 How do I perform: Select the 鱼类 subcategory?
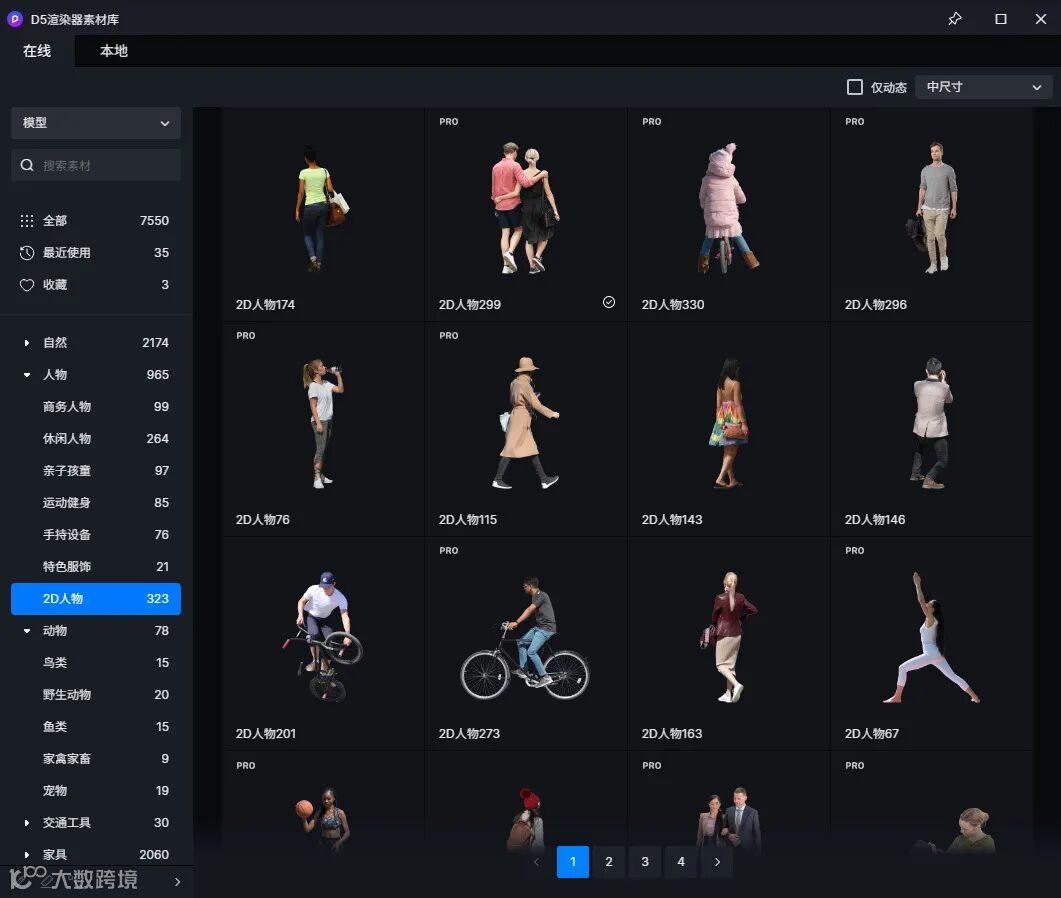click(96, 727)
